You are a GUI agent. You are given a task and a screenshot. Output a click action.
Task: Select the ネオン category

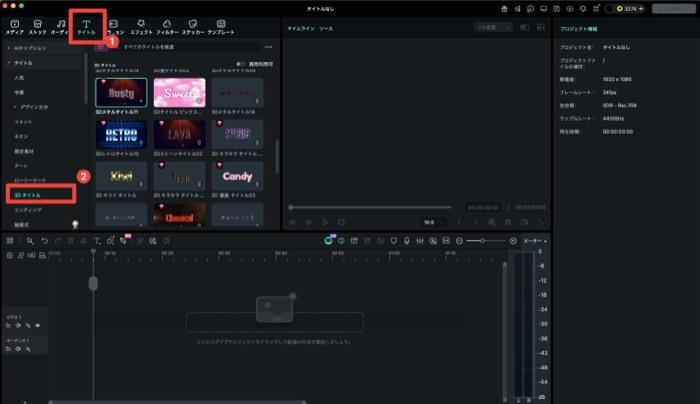(x=21, y=137)
